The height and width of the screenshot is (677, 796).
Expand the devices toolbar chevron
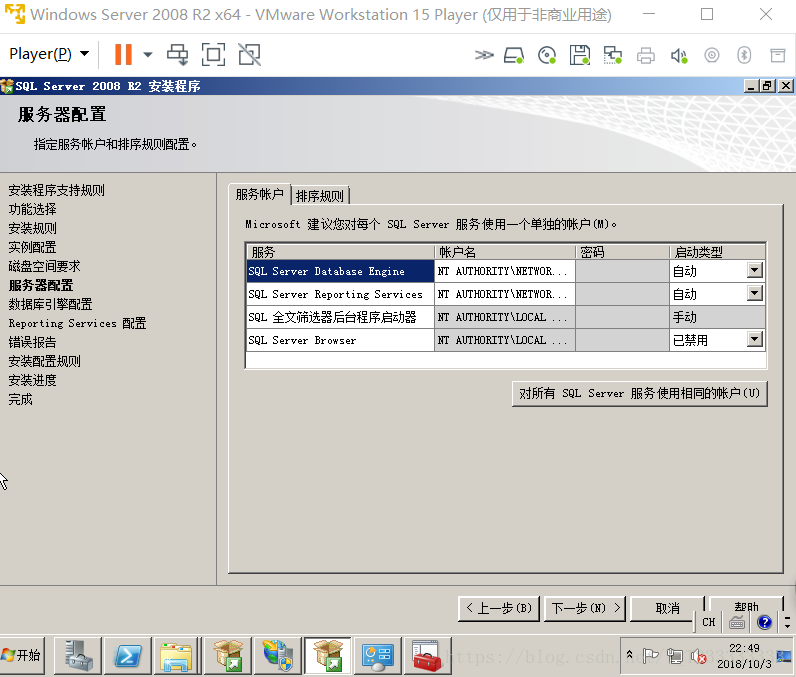click(484, 55)
